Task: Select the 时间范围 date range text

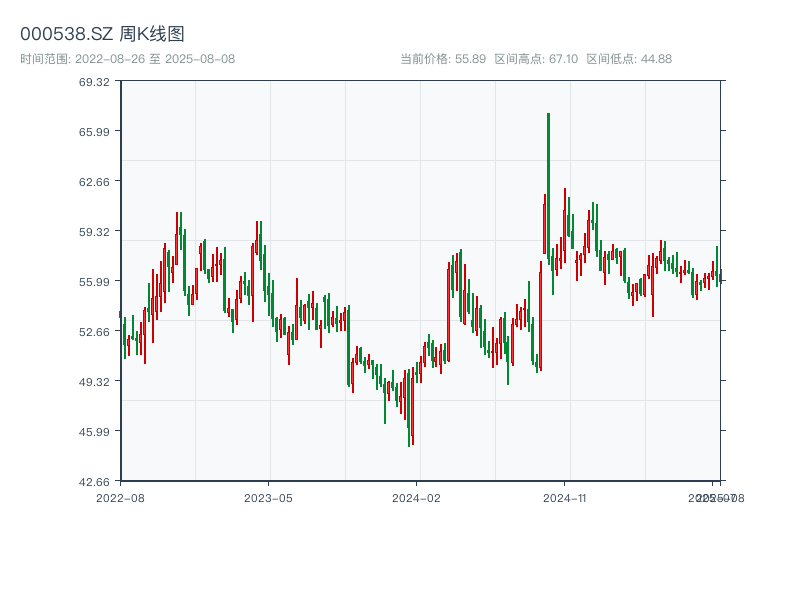Action: pos(127,59)
